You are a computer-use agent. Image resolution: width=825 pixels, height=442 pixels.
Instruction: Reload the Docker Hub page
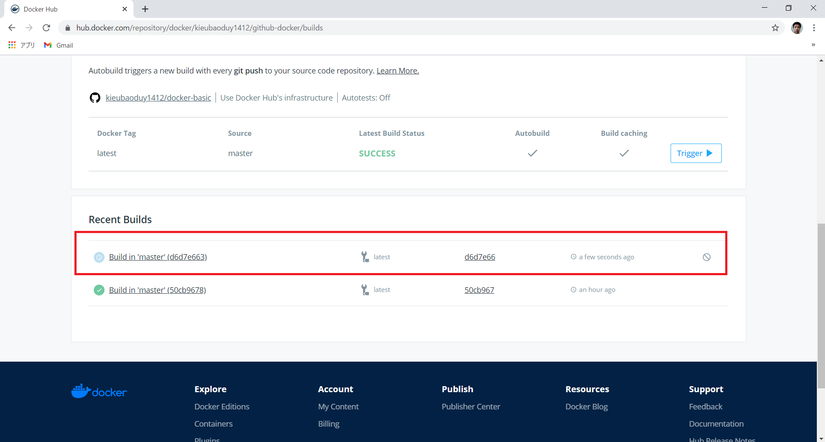pos(46,28)
